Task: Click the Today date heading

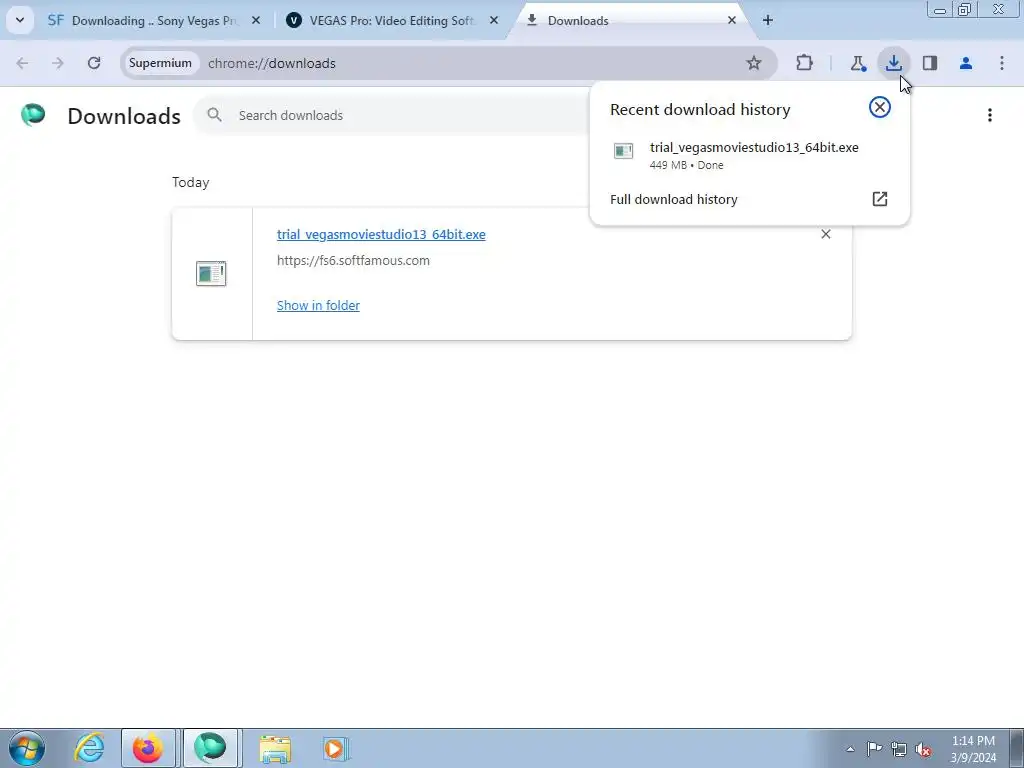Action: pyautogui.click(x=191, y=182)
